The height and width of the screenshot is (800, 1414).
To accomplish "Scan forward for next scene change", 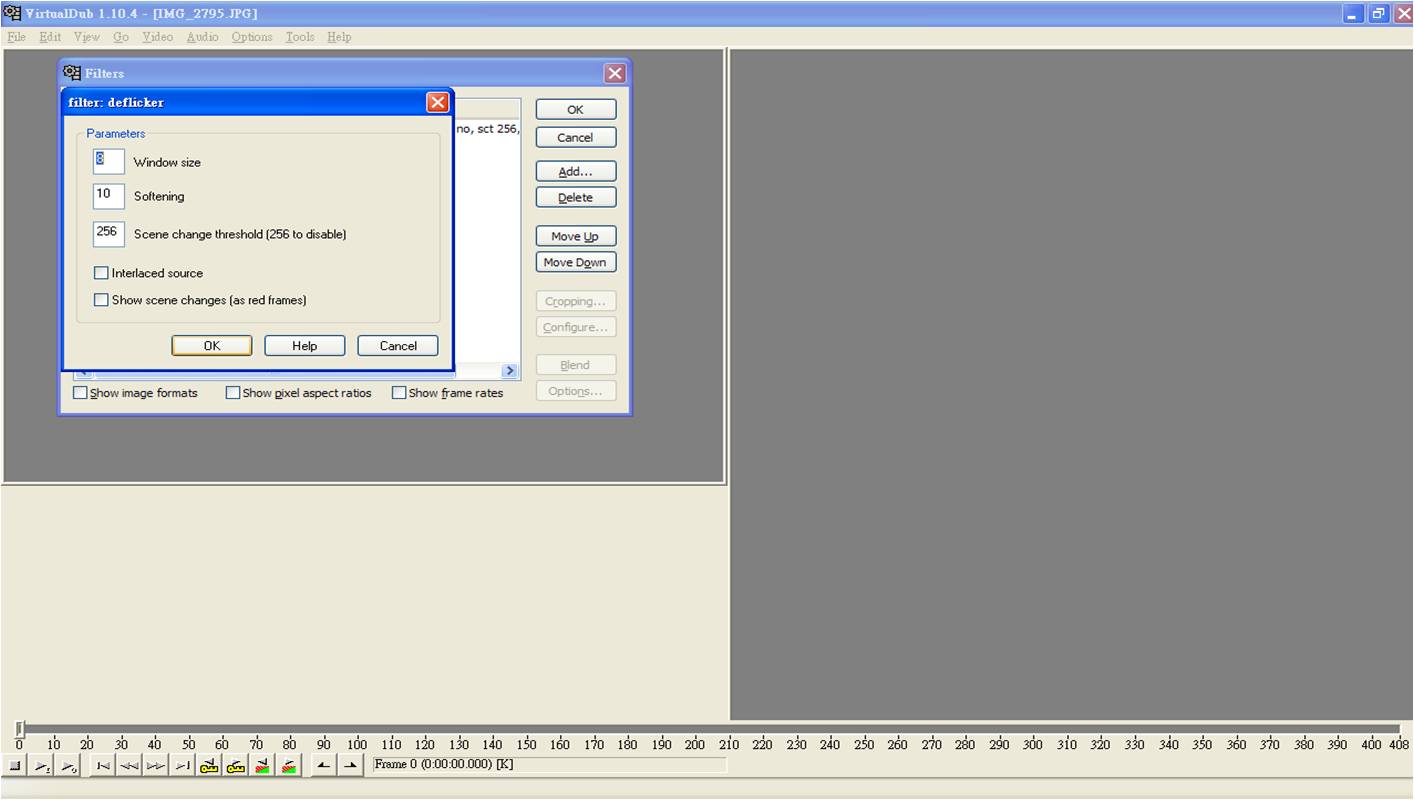I will tap(288, 766).
